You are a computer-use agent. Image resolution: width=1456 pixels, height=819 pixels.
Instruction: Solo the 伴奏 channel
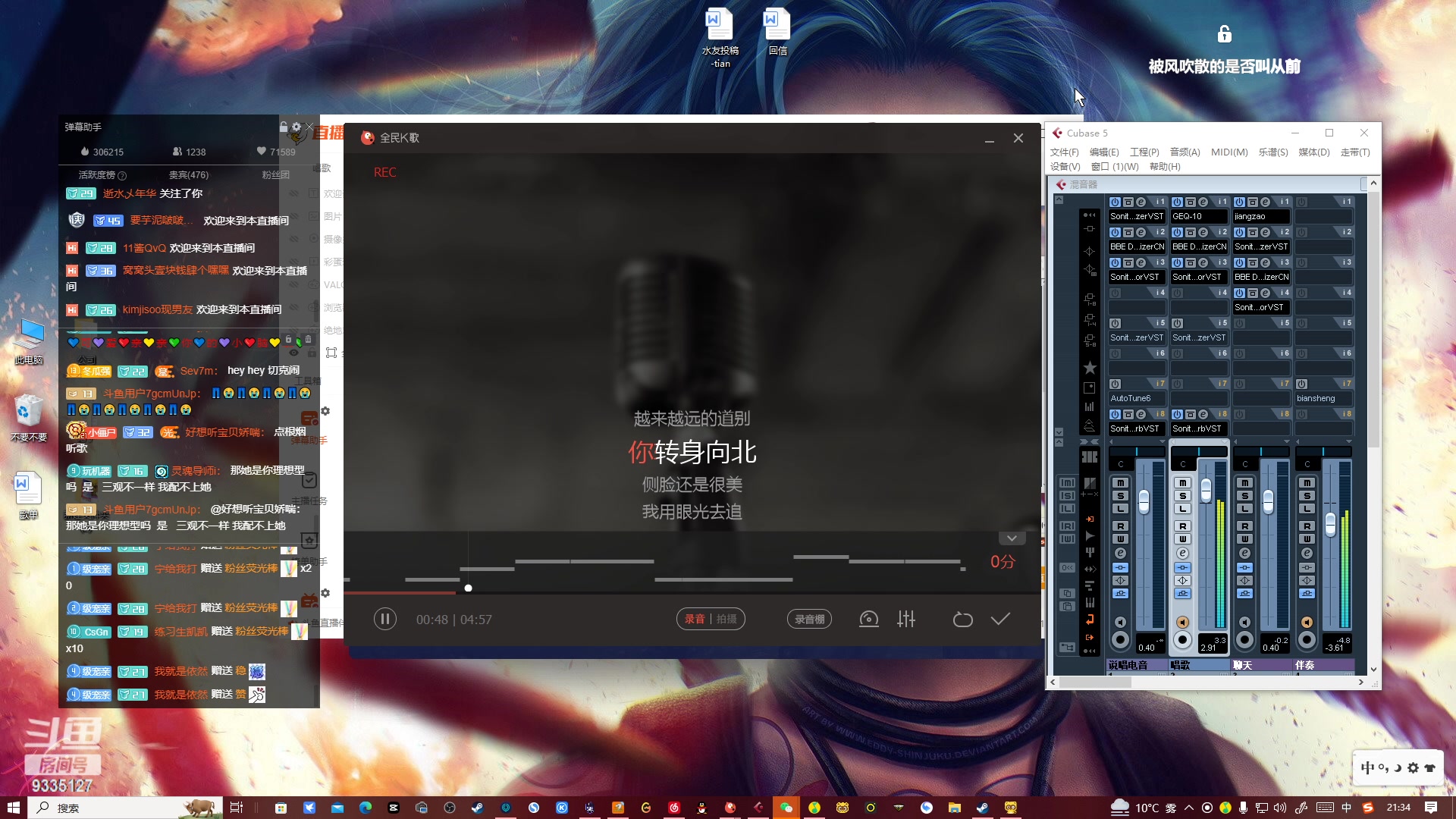click(x=1307, y=496)
